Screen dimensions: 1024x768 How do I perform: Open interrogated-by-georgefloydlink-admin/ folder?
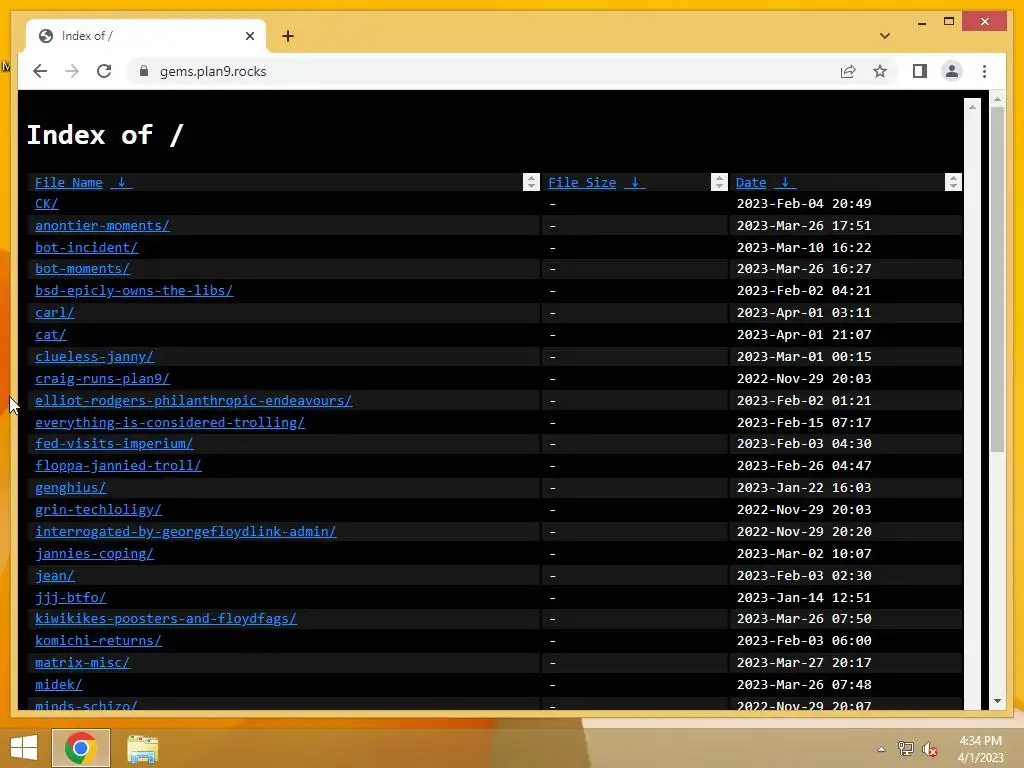pyautogui.click(x=185, y=532)
